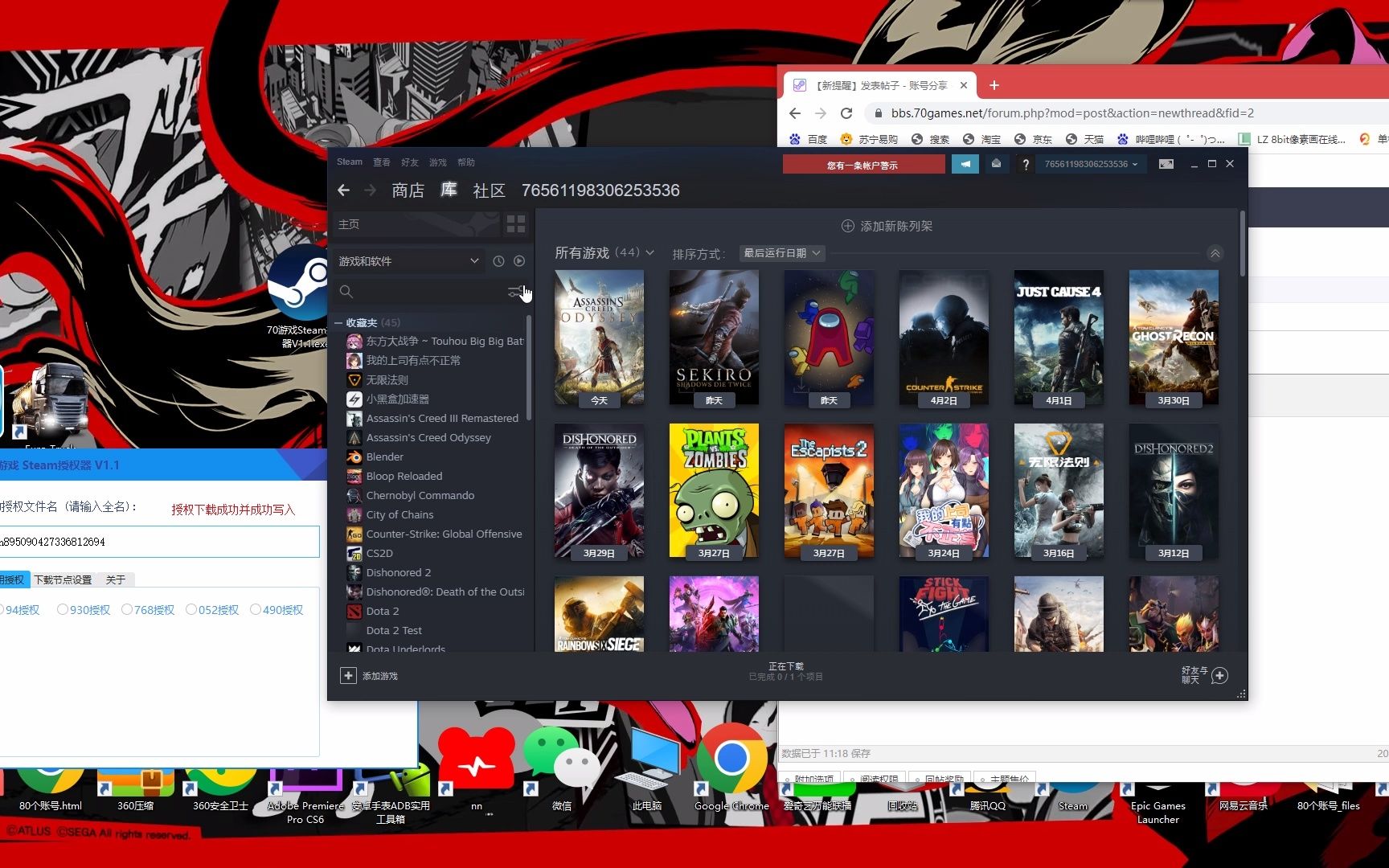Open 微信 desktop icon
This screenshot has width=1389, height=868.
(x=562, y=769)
